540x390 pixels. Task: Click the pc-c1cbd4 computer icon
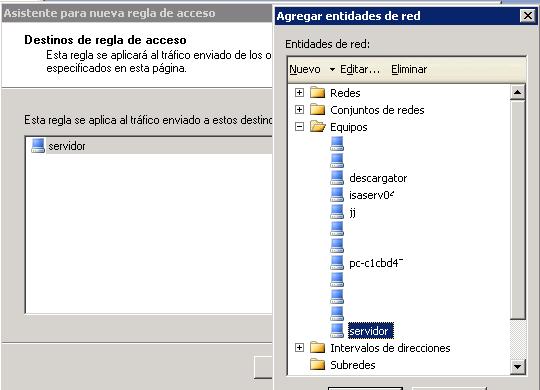[337, 263]
